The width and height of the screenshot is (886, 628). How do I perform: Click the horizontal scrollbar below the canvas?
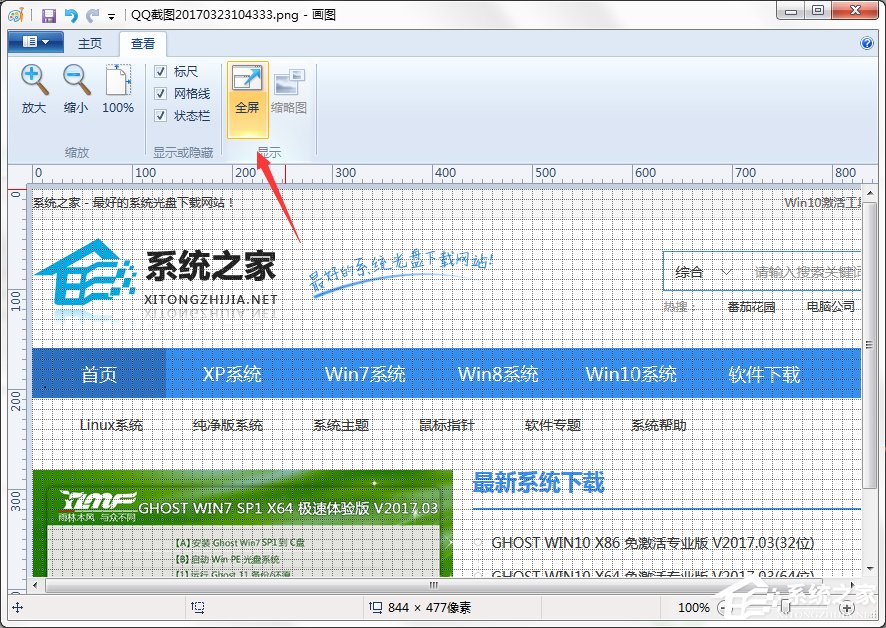(433, 585)
